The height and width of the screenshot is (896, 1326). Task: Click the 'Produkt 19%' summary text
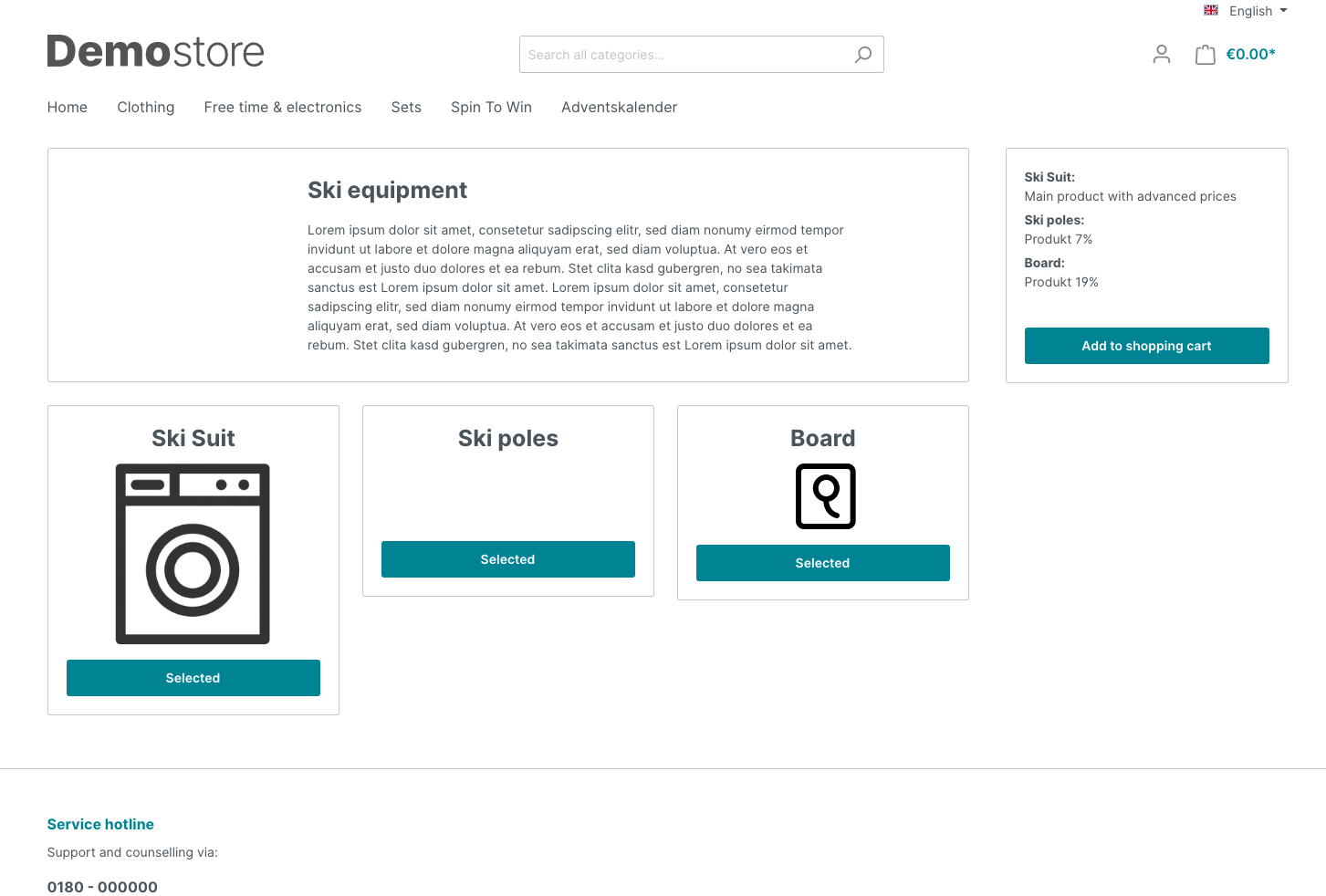tap(1061, 282)
